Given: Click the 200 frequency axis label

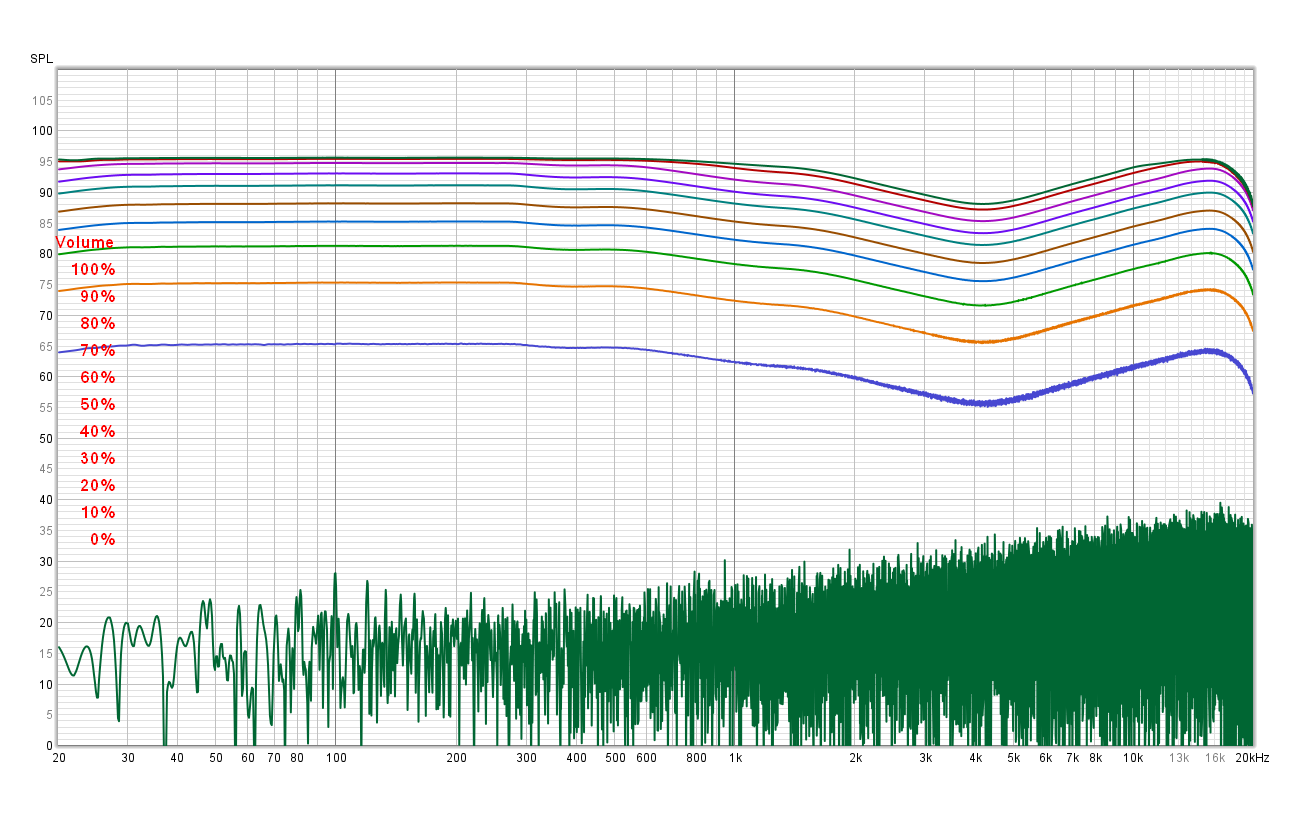Looking at the screenshot, I should click(456, 758).
